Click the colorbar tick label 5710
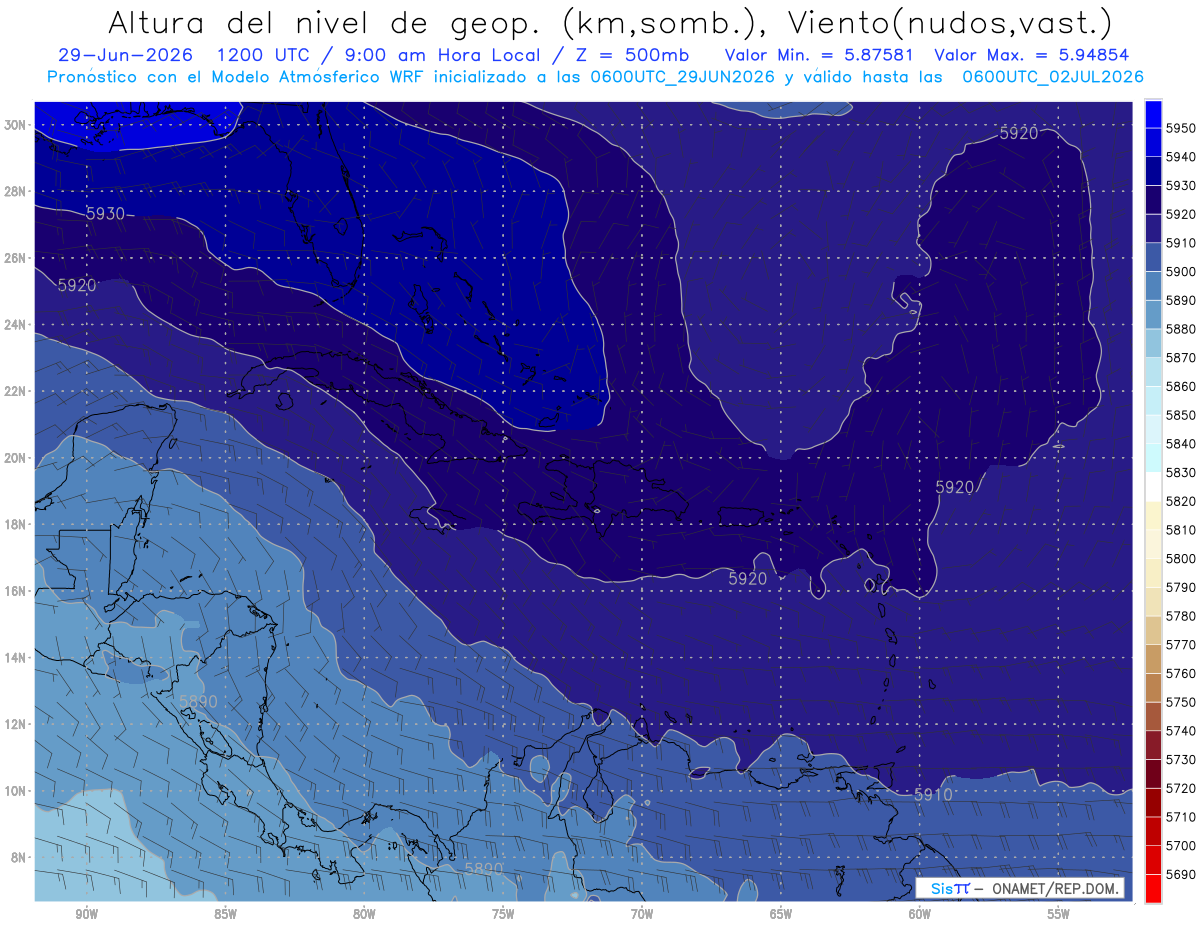Viewport: 1200px width, 927px height. pyautogui.click(x=1181, y=817)
